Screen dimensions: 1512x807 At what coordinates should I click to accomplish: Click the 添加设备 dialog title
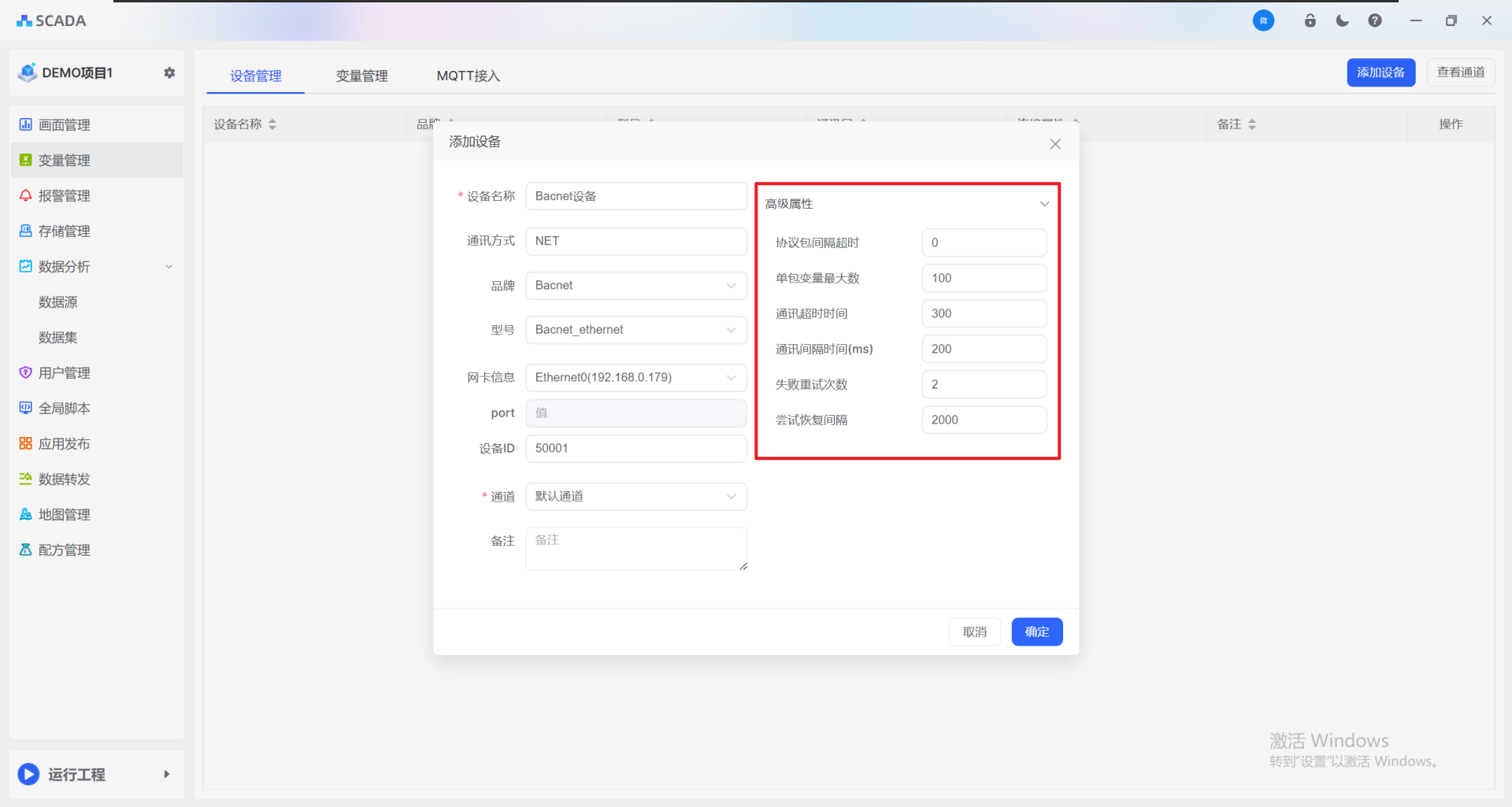point(475,142)
